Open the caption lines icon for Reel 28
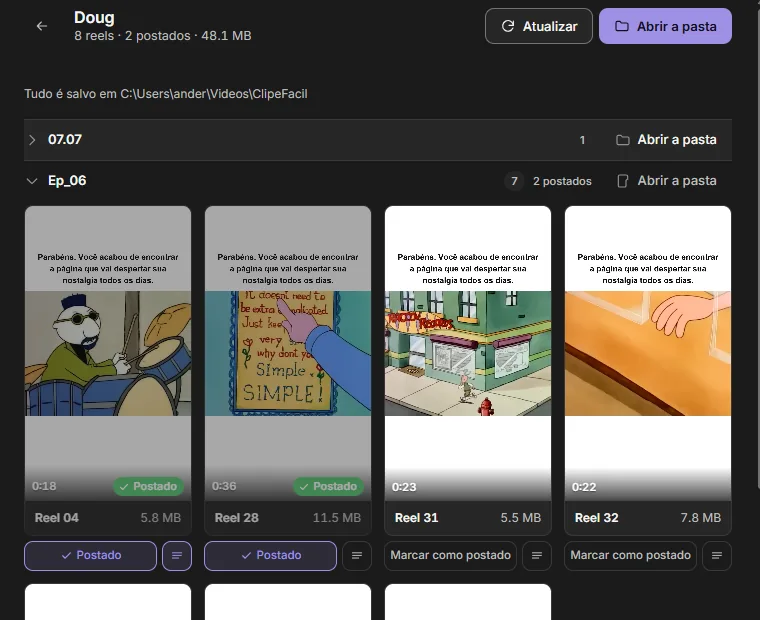The image size is (760, 620). pyautogui.click(x=357, y=556)
